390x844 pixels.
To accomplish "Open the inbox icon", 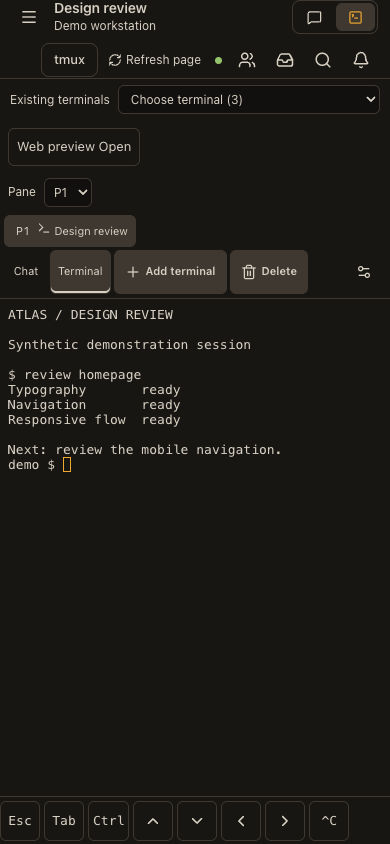I will point(285,60).
